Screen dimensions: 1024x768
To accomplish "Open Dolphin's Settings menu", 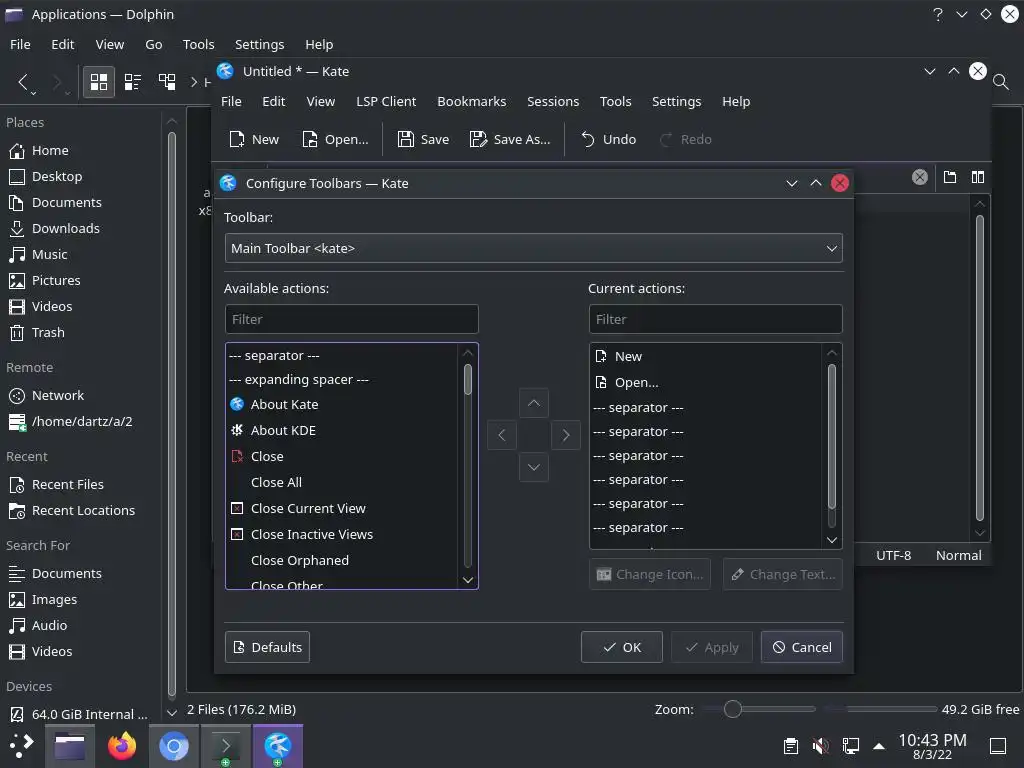I will [259, 44].
